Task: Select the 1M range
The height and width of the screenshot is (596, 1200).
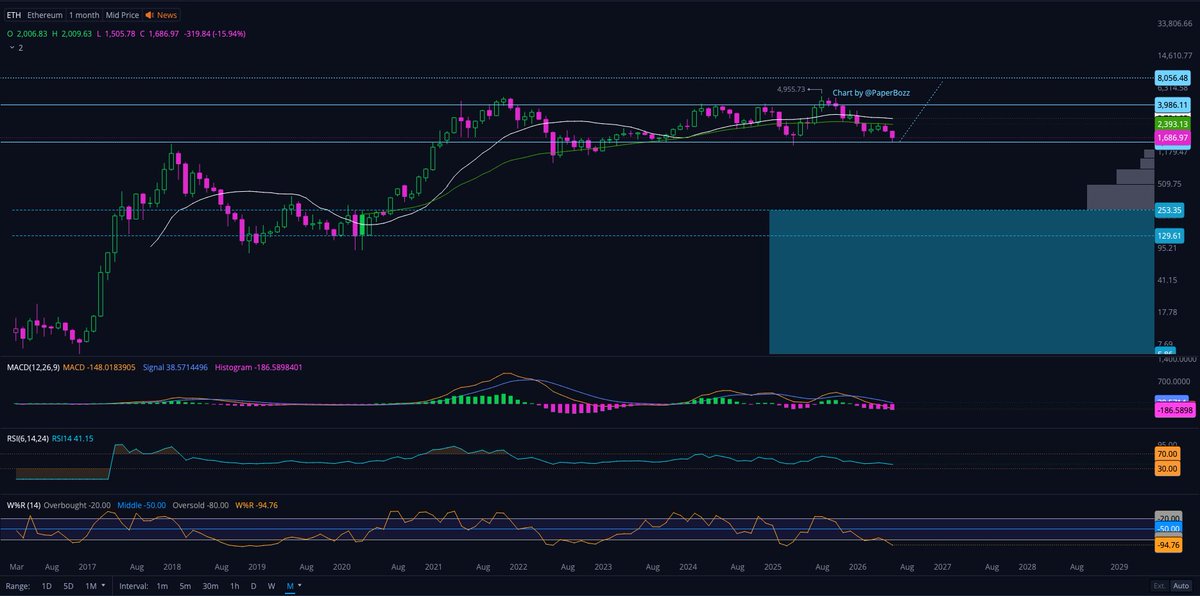Action: click(x=90, y=585)
